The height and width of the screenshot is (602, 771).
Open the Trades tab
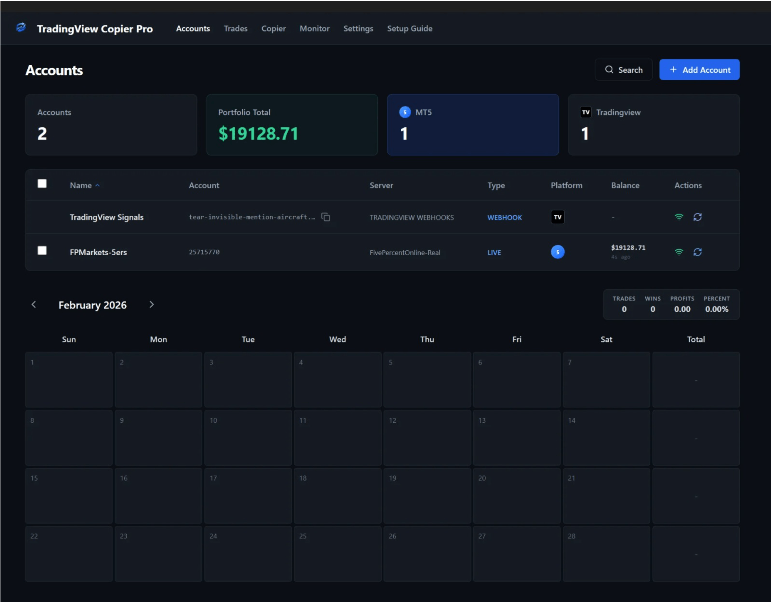[236, 29]
